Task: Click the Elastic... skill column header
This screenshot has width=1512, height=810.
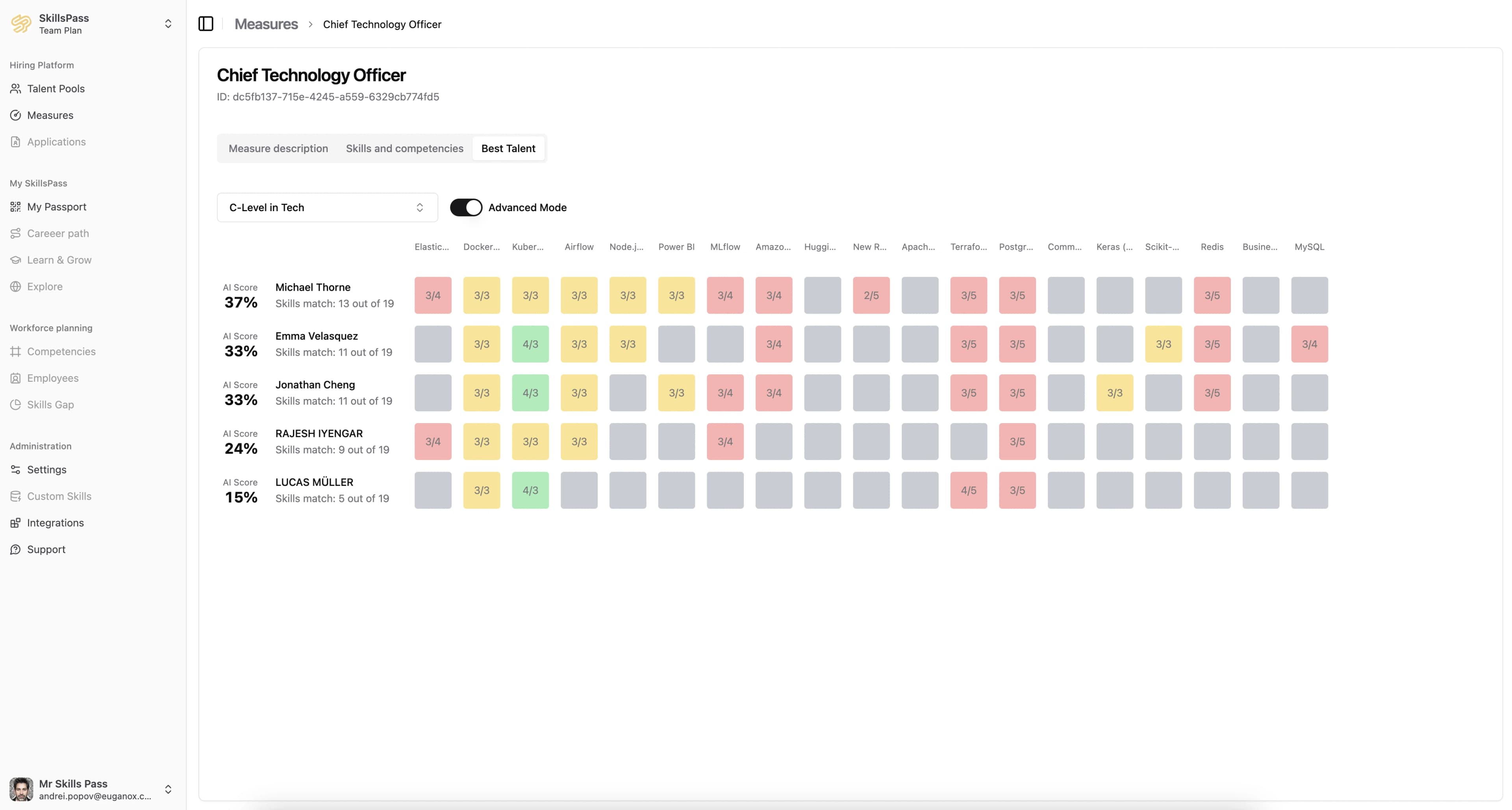Action: click(x=432, y=247)
